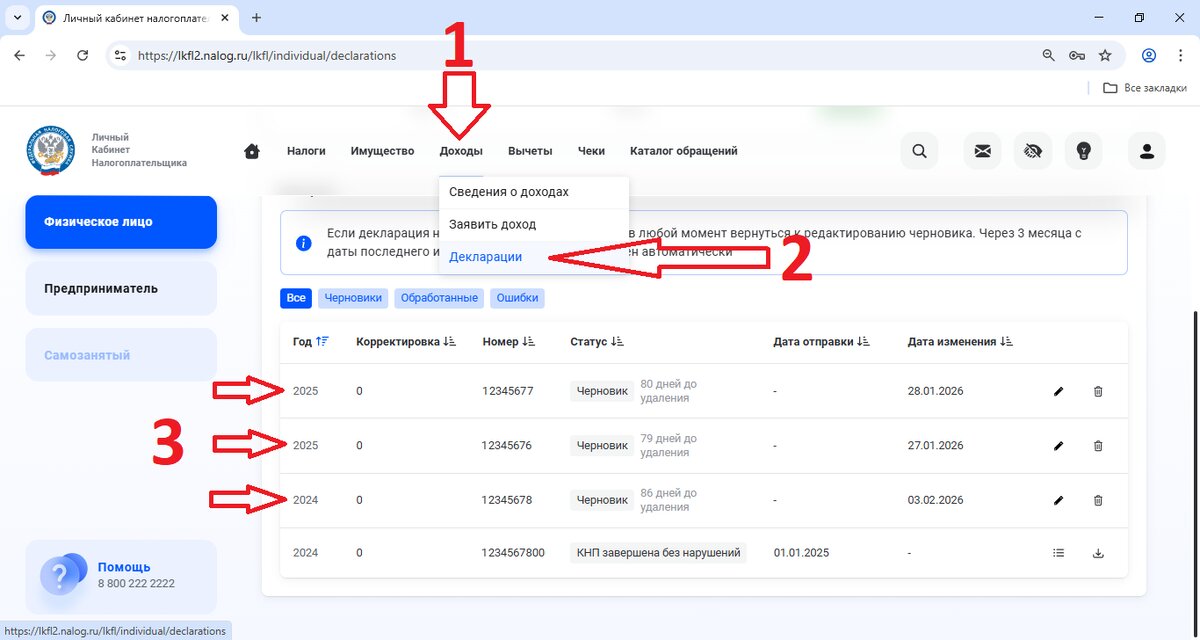Filter declarations by Черновики
This screenshot has width=1200, height=640.
click(x=353, y=298)
